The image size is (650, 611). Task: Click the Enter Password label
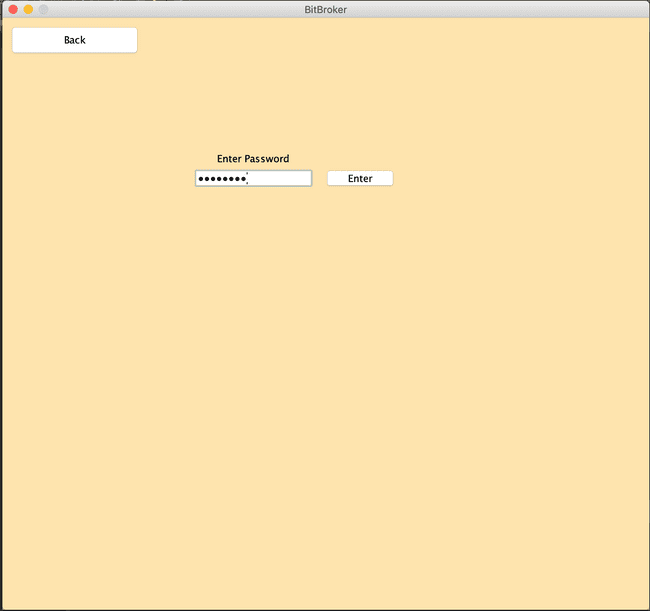[253, 158]
